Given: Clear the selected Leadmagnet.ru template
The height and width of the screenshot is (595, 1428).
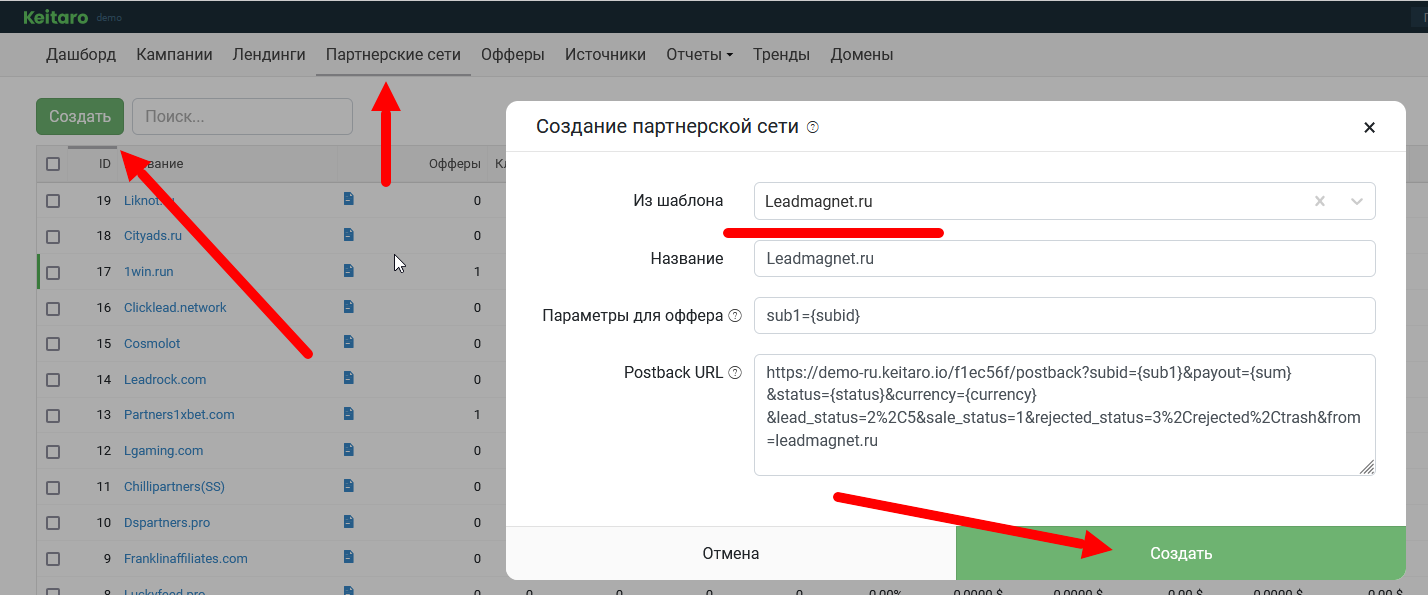Looking at the screenshot, I should point(1320,201).
